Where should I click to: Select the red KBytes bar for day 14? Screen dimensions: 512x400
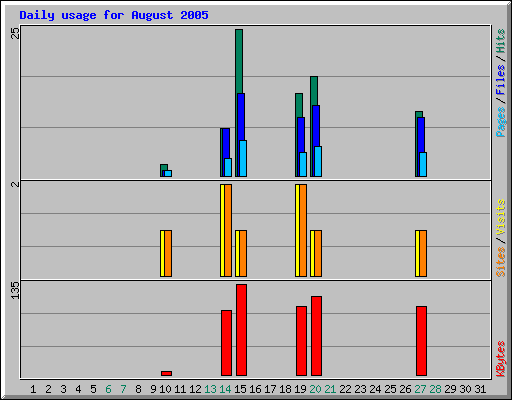226,343
